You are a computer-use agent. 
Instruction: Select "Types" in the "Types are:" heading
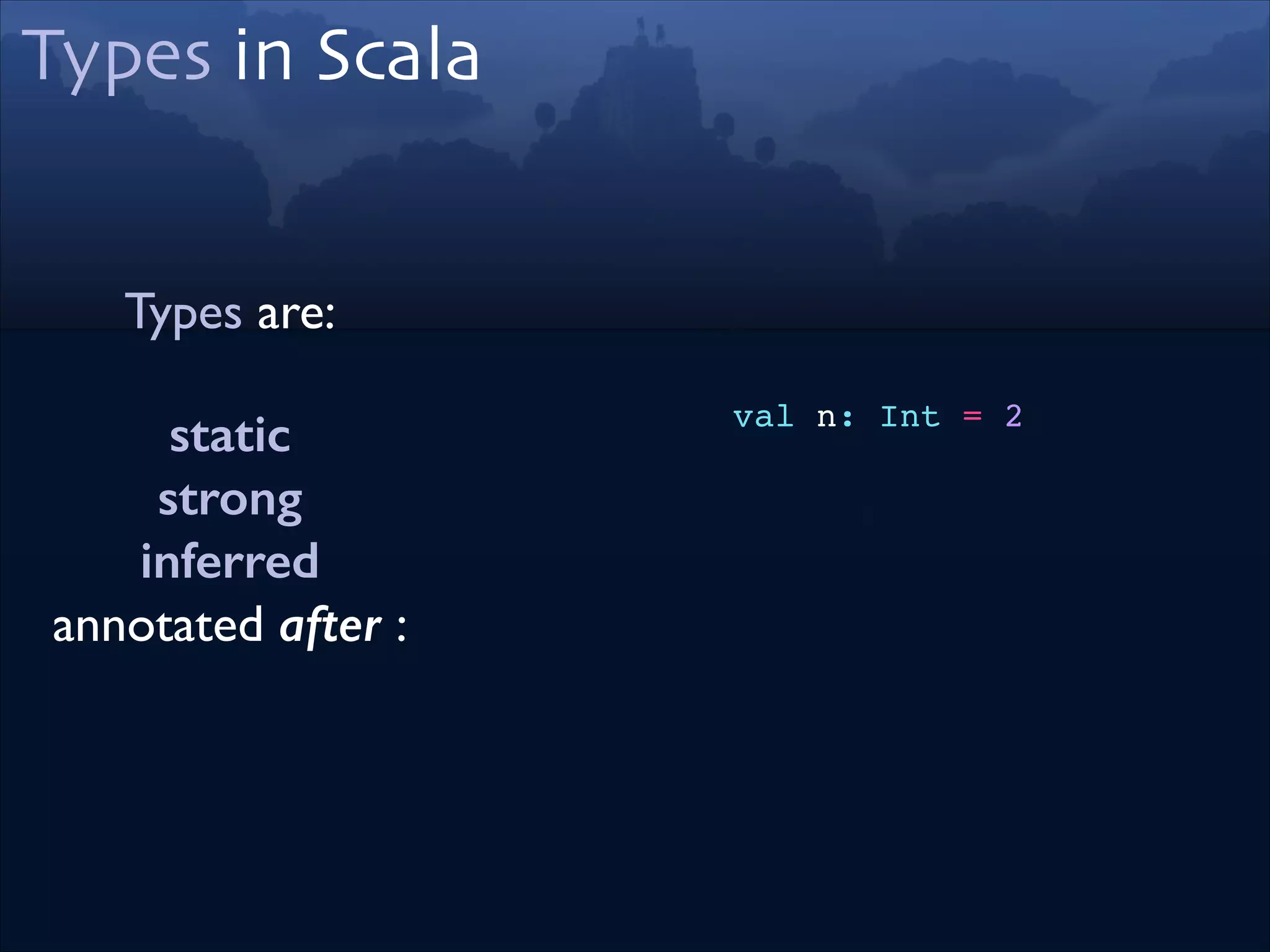(x=184, y=313)
